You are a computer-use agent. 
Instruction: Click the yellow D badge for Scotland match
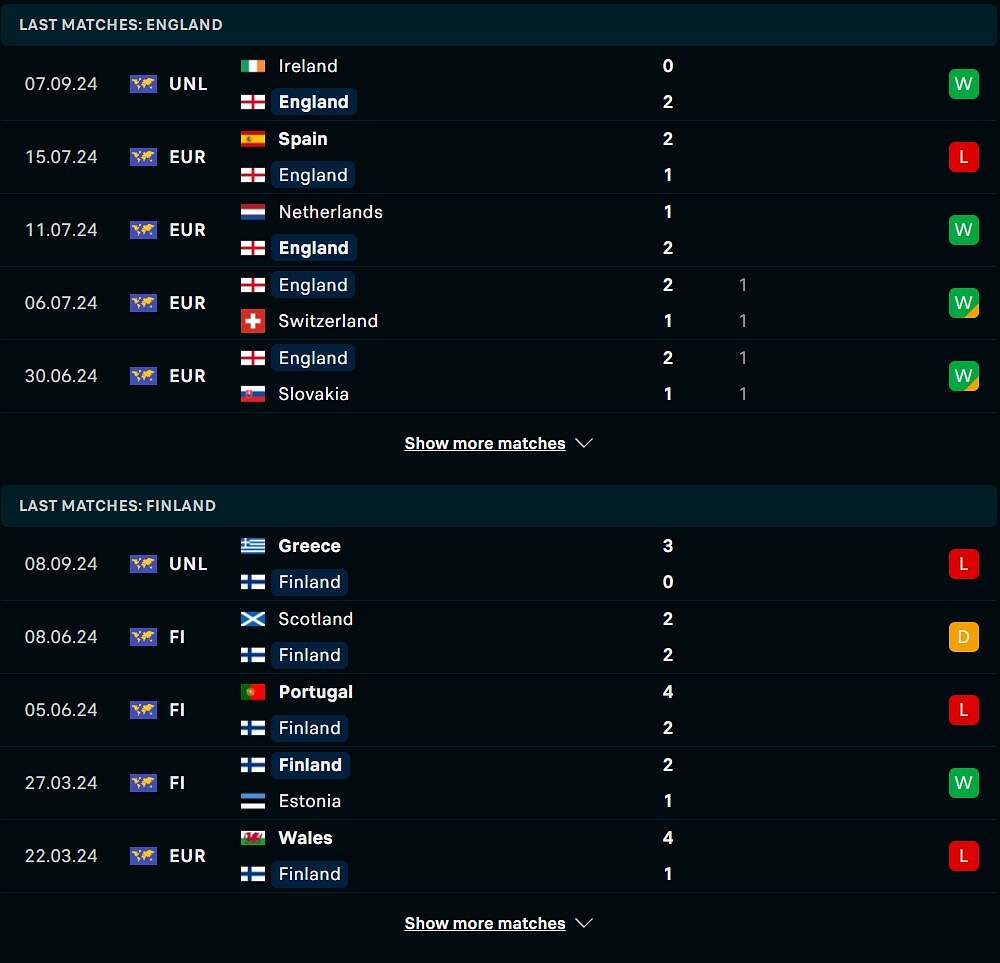(963, 637)
